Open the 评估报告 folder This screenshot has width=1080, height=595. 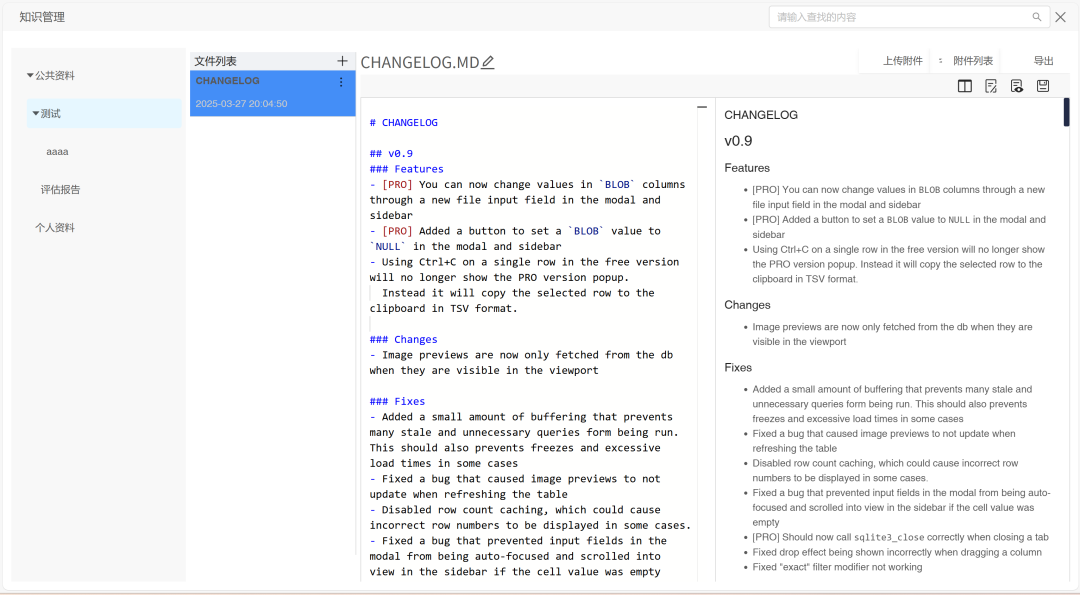pos(61,189)
